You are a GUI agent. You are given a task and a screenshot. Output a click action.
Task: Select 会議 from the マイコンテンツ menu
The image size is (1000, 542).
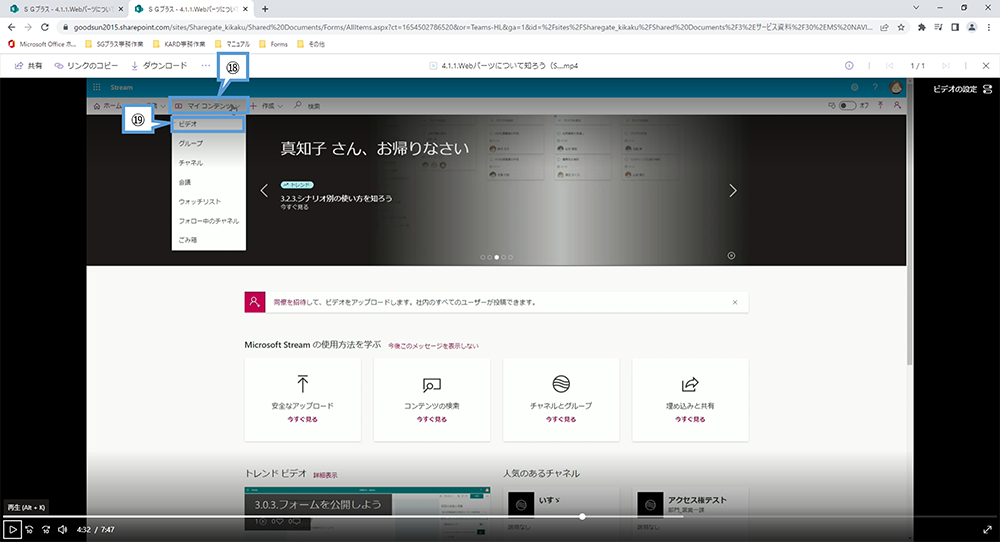click(208, 182)
